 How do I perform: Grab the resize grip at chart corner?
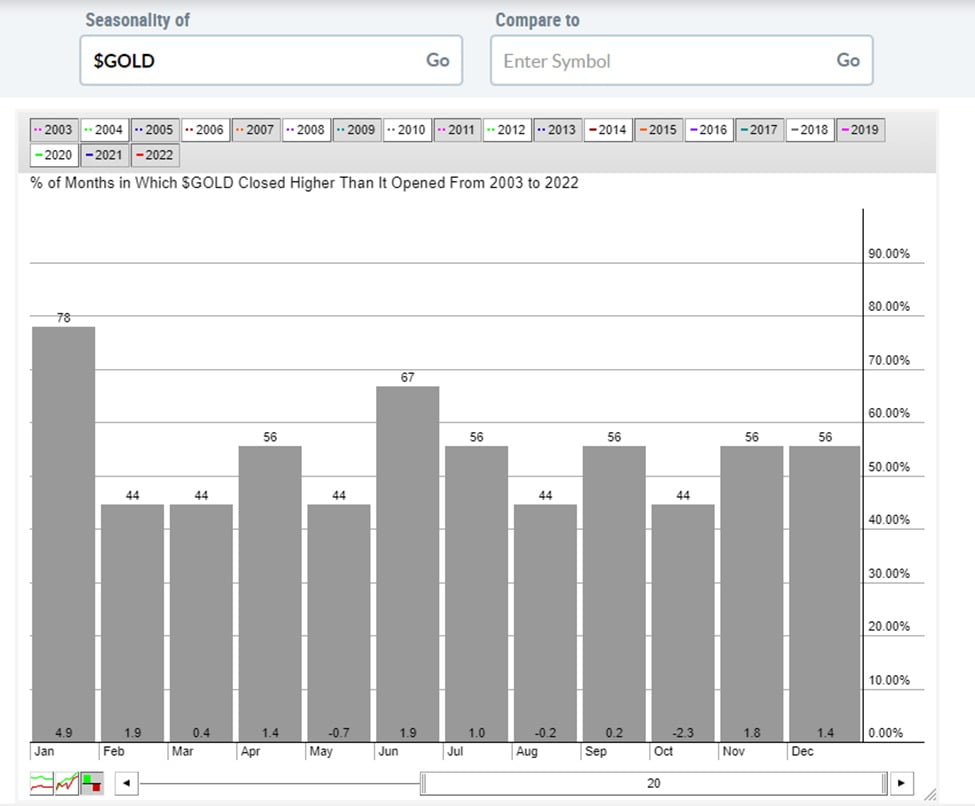tap(930, 794)
